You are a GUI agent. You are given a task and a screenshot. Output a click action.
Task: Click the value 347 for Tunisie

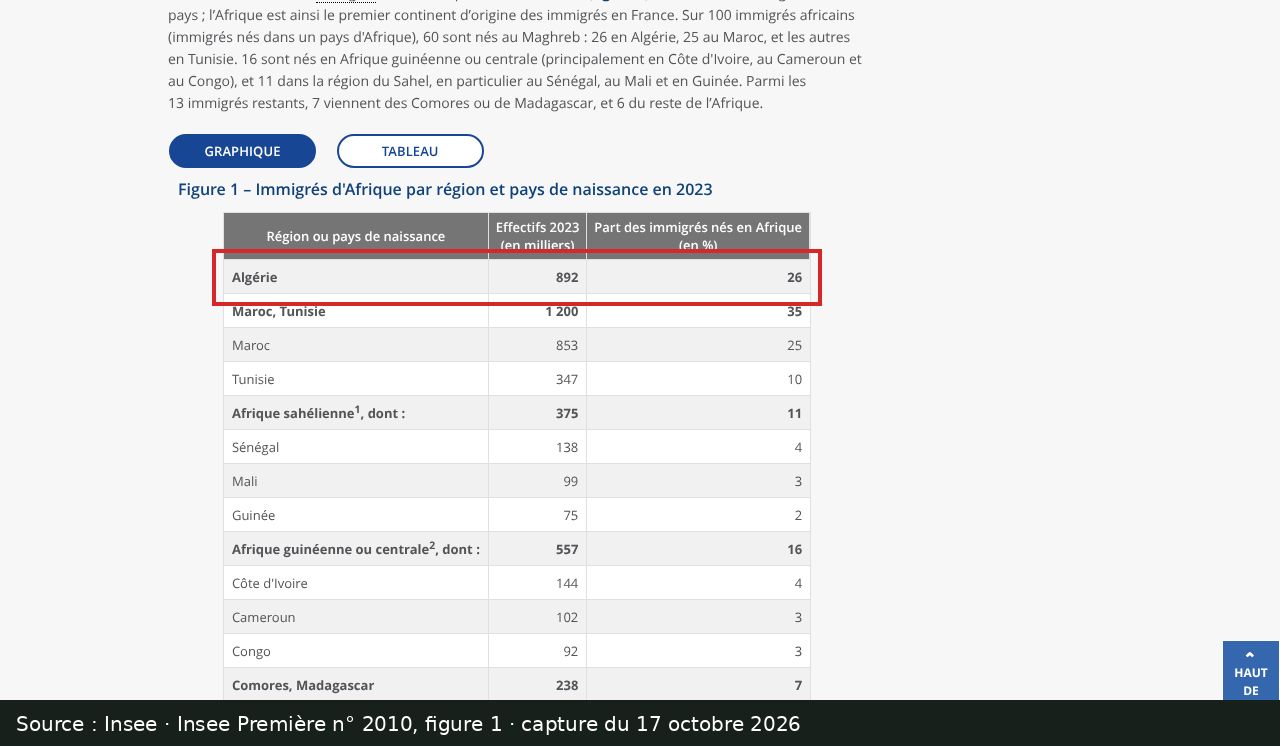(567, 379)
